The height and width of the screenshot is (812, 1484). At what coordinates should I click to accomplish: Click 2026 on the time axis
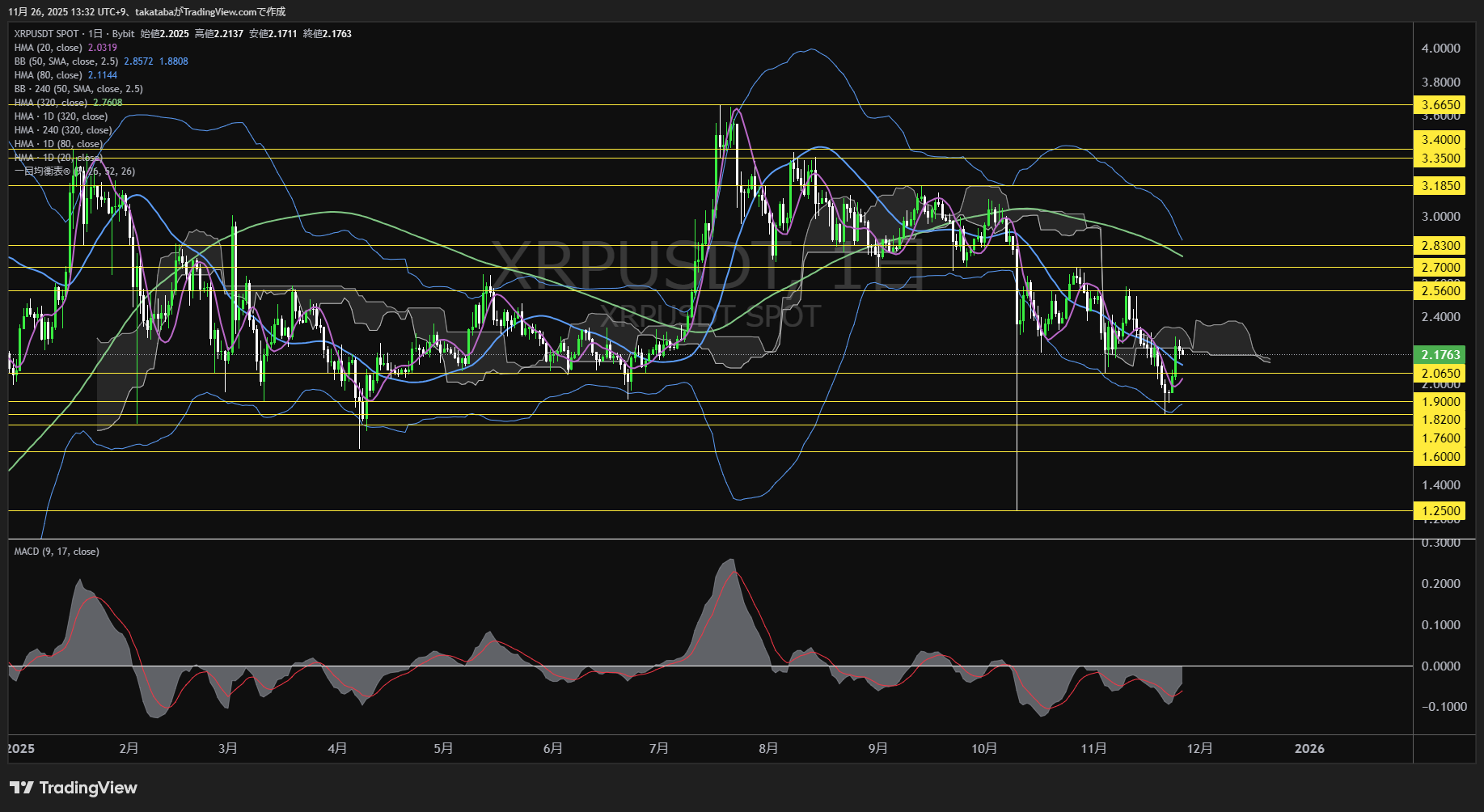click(x=1310, y=749)
